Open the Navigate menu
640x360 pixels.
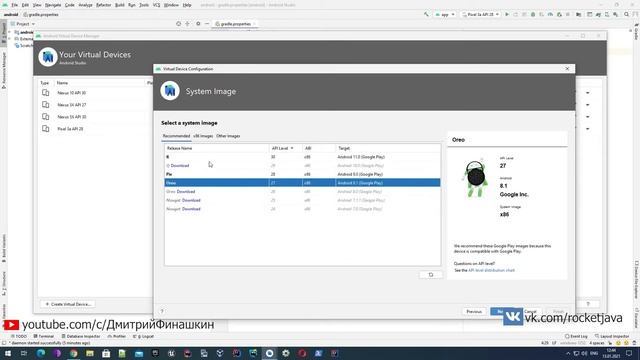53,5
